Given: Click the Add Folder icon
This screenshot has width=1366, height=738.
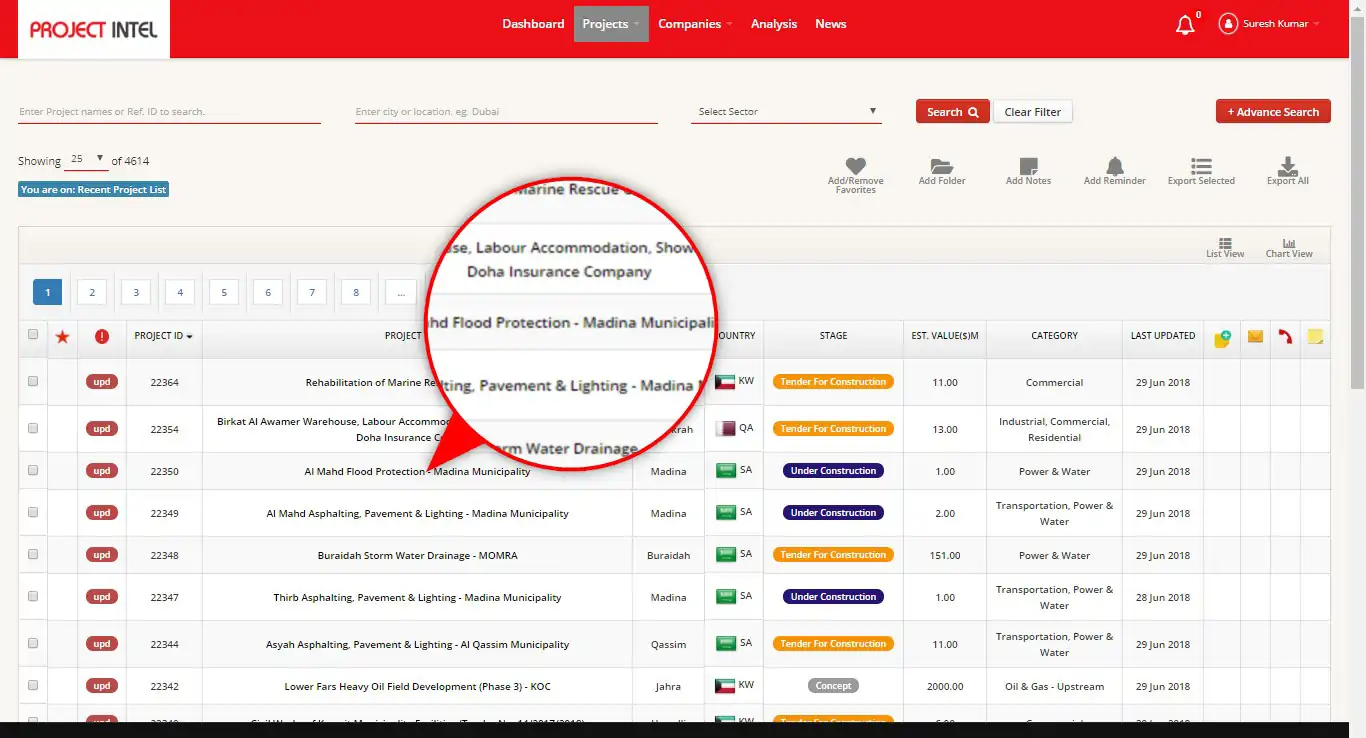Looking at the screenshot, I should (941, 166).
